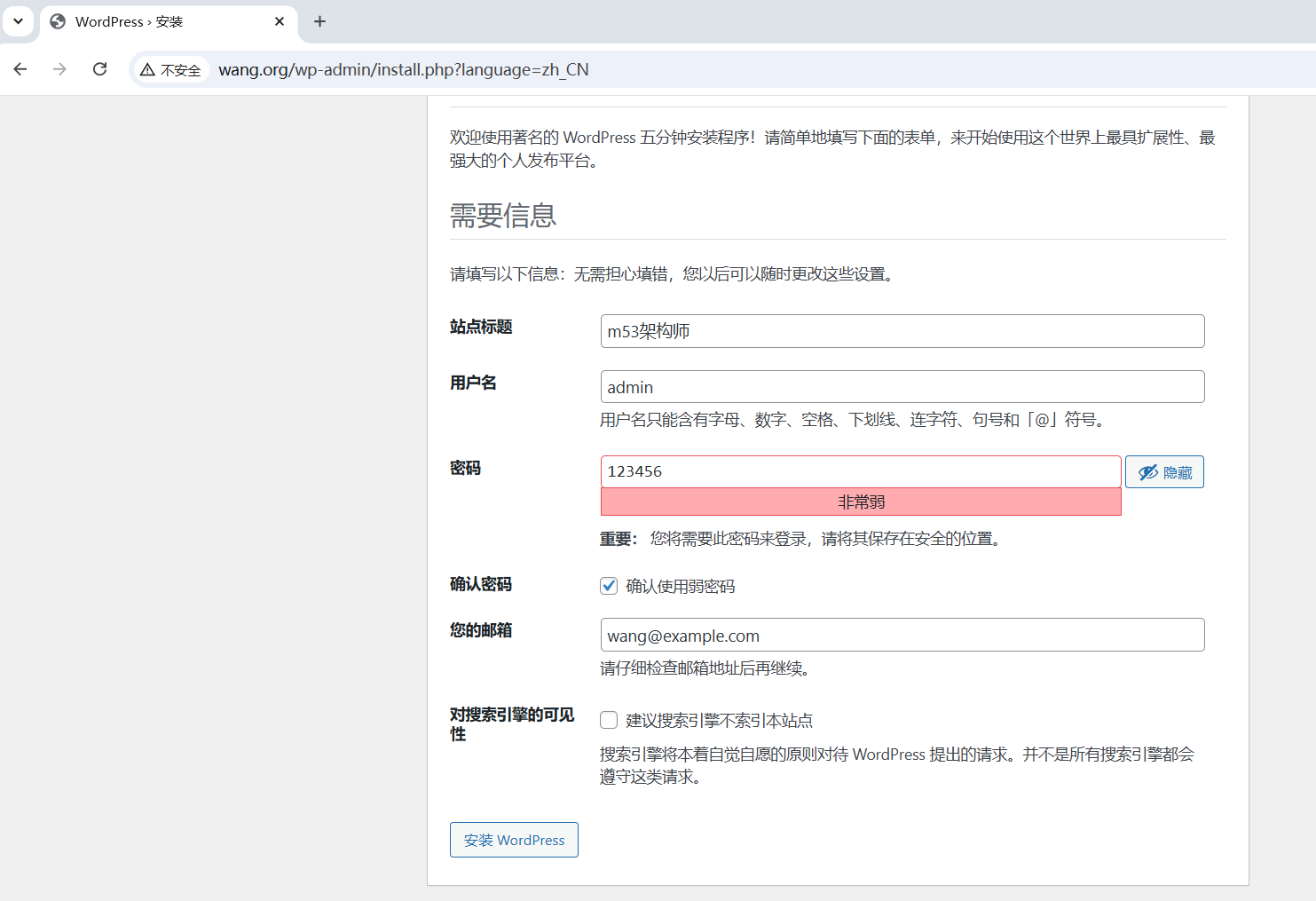Screen dimensions: 1316x901
Task: Click the 非常弱 password strength indicator
Action: coord(861,502)
